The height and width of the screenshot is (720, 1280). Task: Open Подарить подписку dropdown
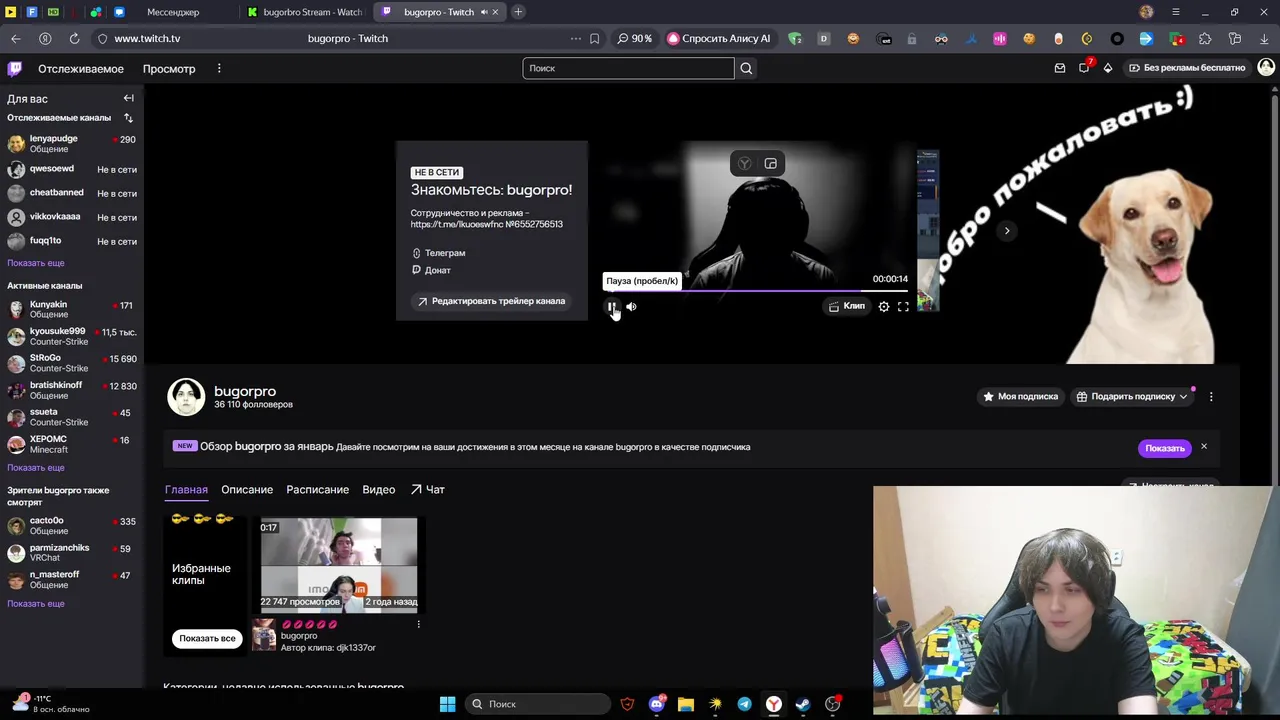1132,397
